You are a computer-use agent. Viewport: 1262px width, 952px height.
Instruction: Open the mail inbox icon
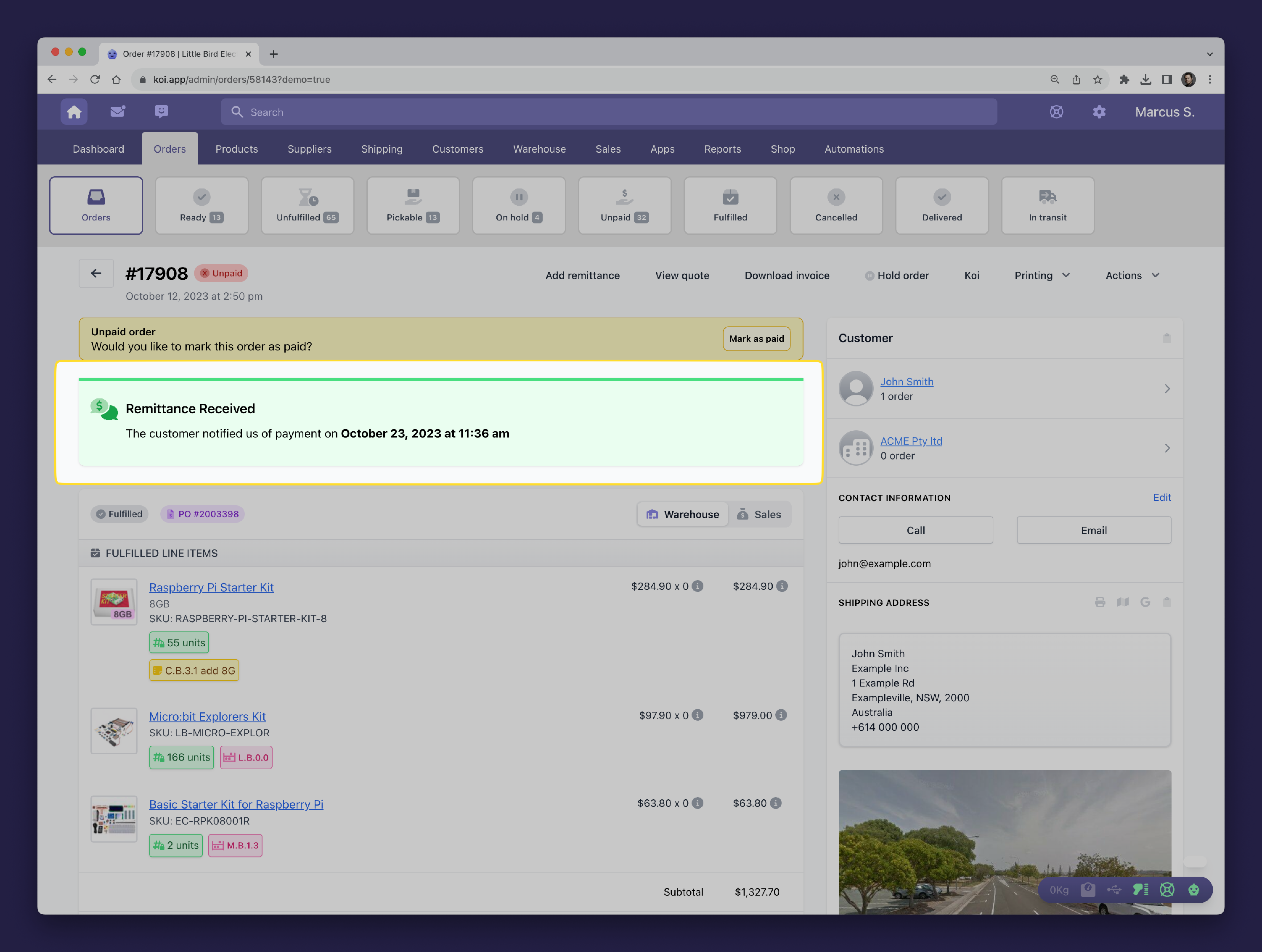[117, 112]
